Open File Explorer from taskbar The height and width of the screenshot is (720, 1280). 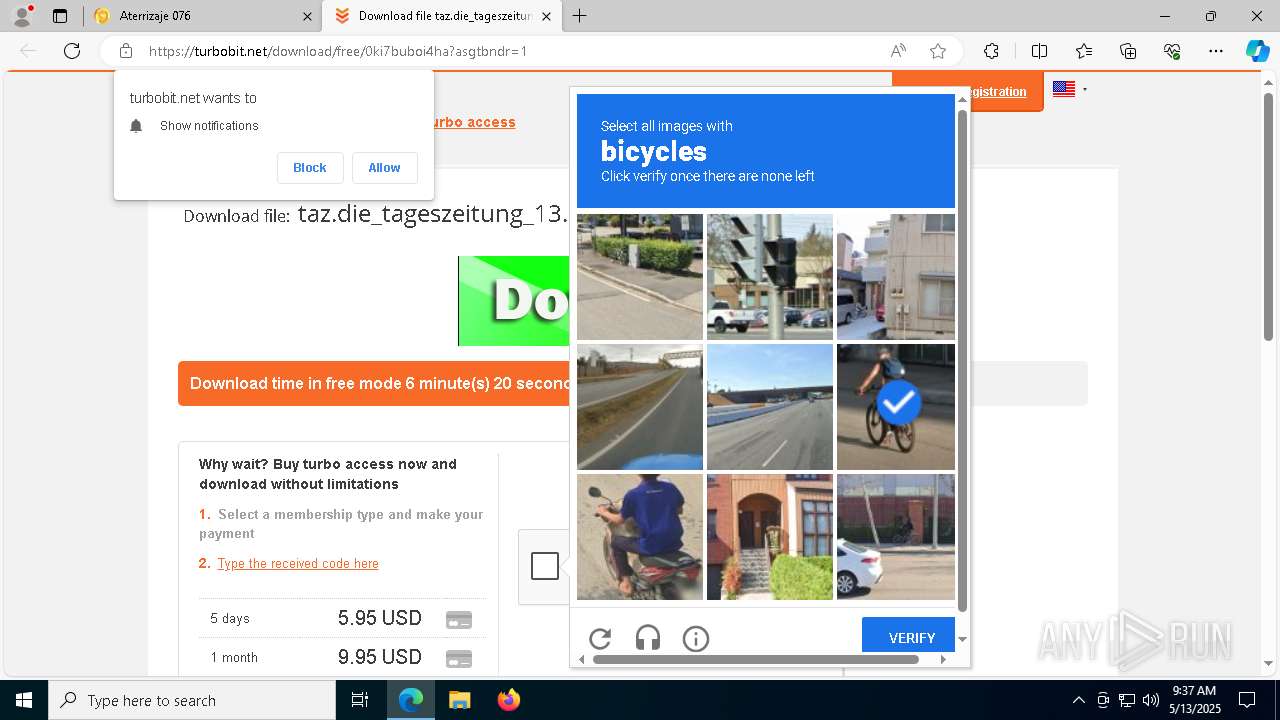click(x=459, y=700)
